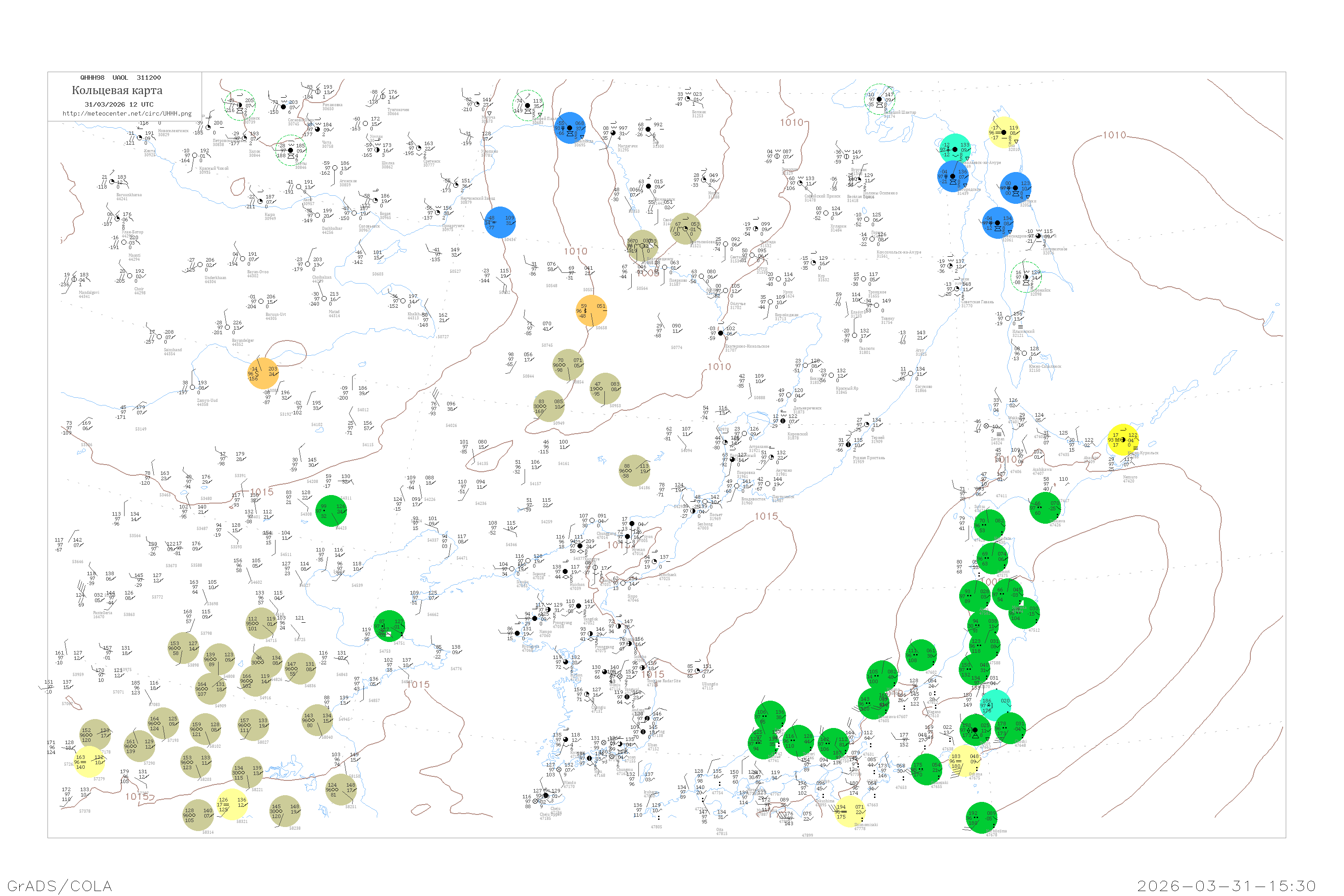The height and width of the screenshot is (896, 1344).
Task: Click the blue station marker at Ноглики 32053
Action: (x=1016, y=188)
